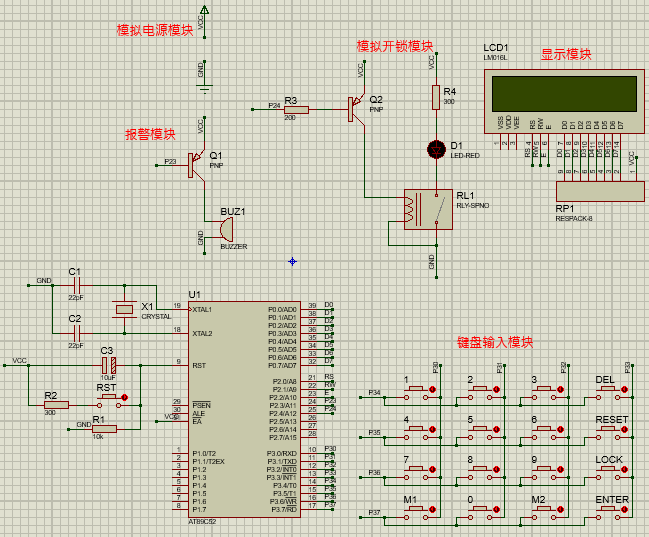
Task: Click capacitor C2 symbol
Action: (x=77, y=332)
